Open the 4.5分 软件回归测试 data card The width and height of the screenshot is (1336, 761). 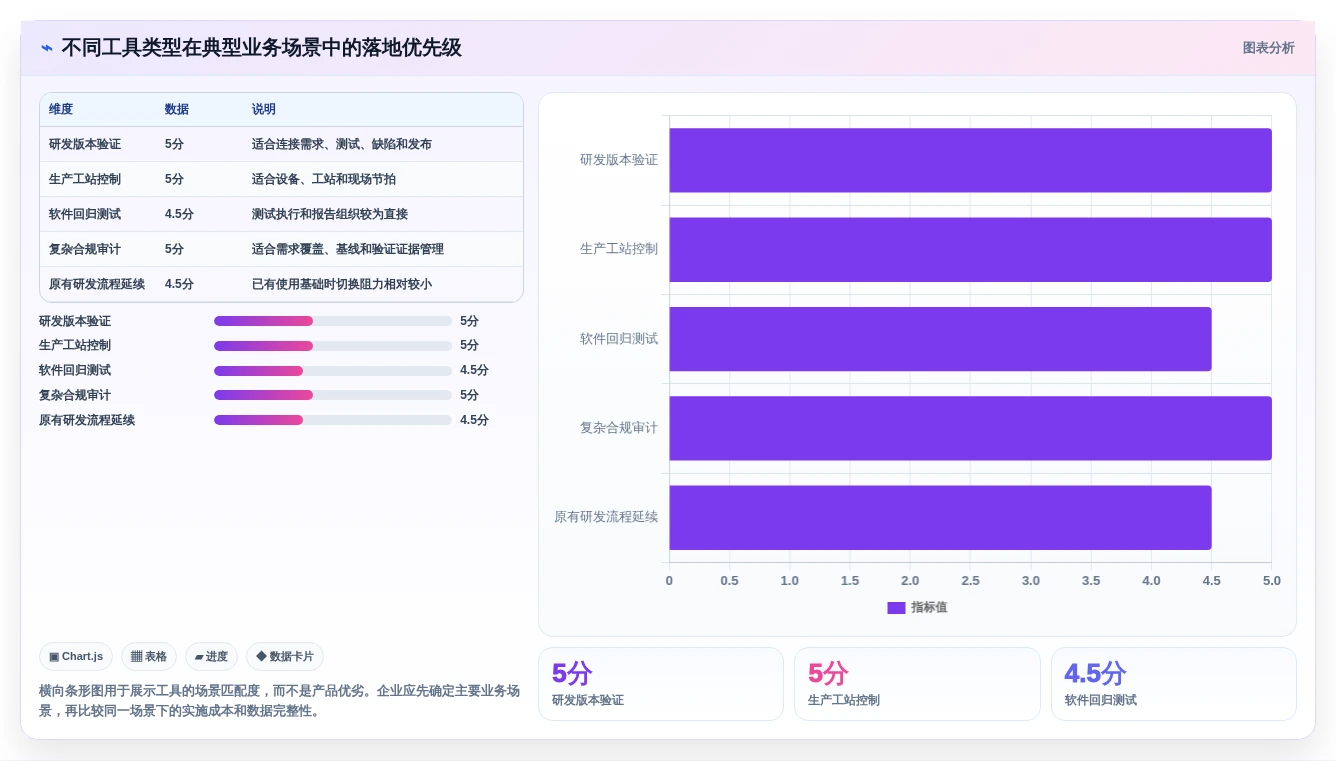[x=1173, y=684]
